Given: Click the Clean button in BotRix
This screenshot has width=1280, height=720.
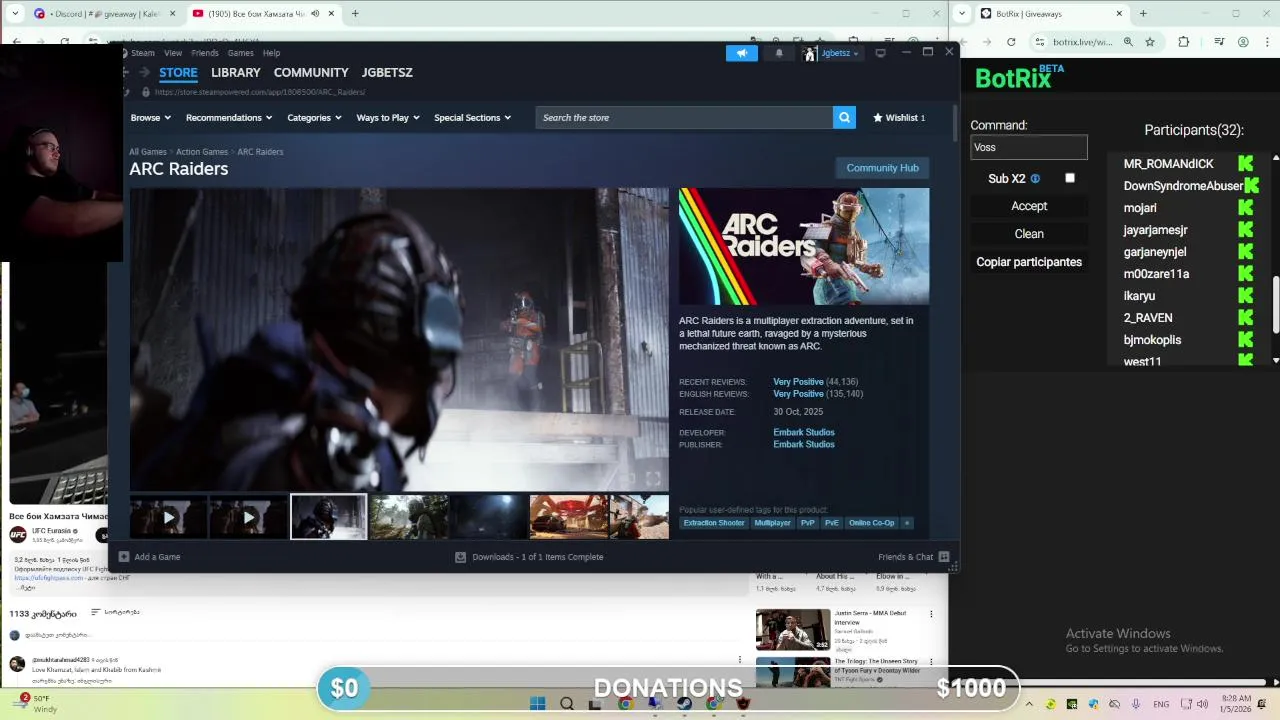Looking at the screenshot, I should (x=1029, y=234).
